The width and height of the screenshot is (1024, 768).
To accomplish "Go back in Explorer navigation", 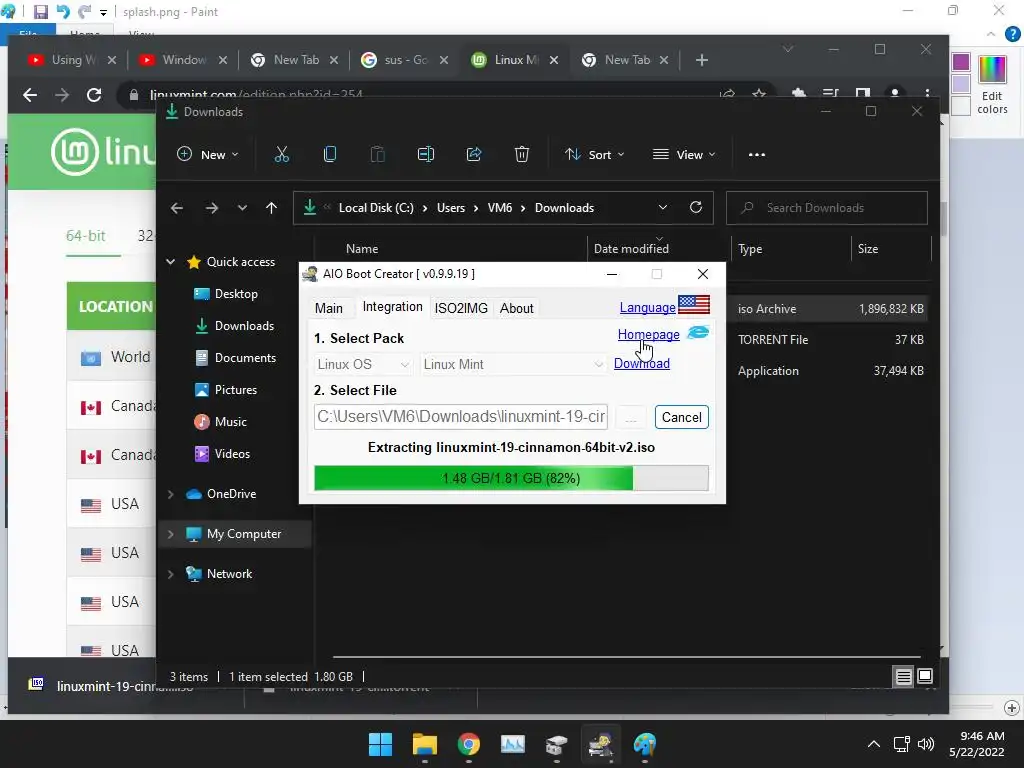I will point(177,208).
